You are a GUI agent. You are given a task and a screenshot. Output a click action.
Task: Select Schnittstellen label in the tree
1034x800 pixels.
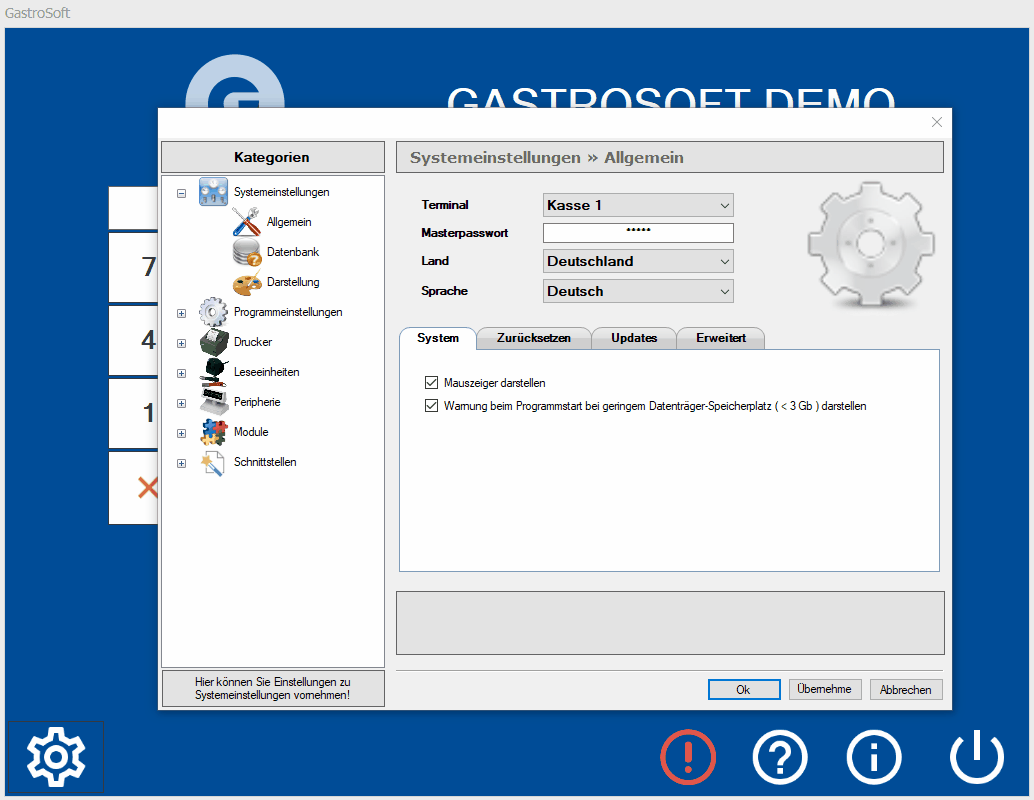(265, 462)
